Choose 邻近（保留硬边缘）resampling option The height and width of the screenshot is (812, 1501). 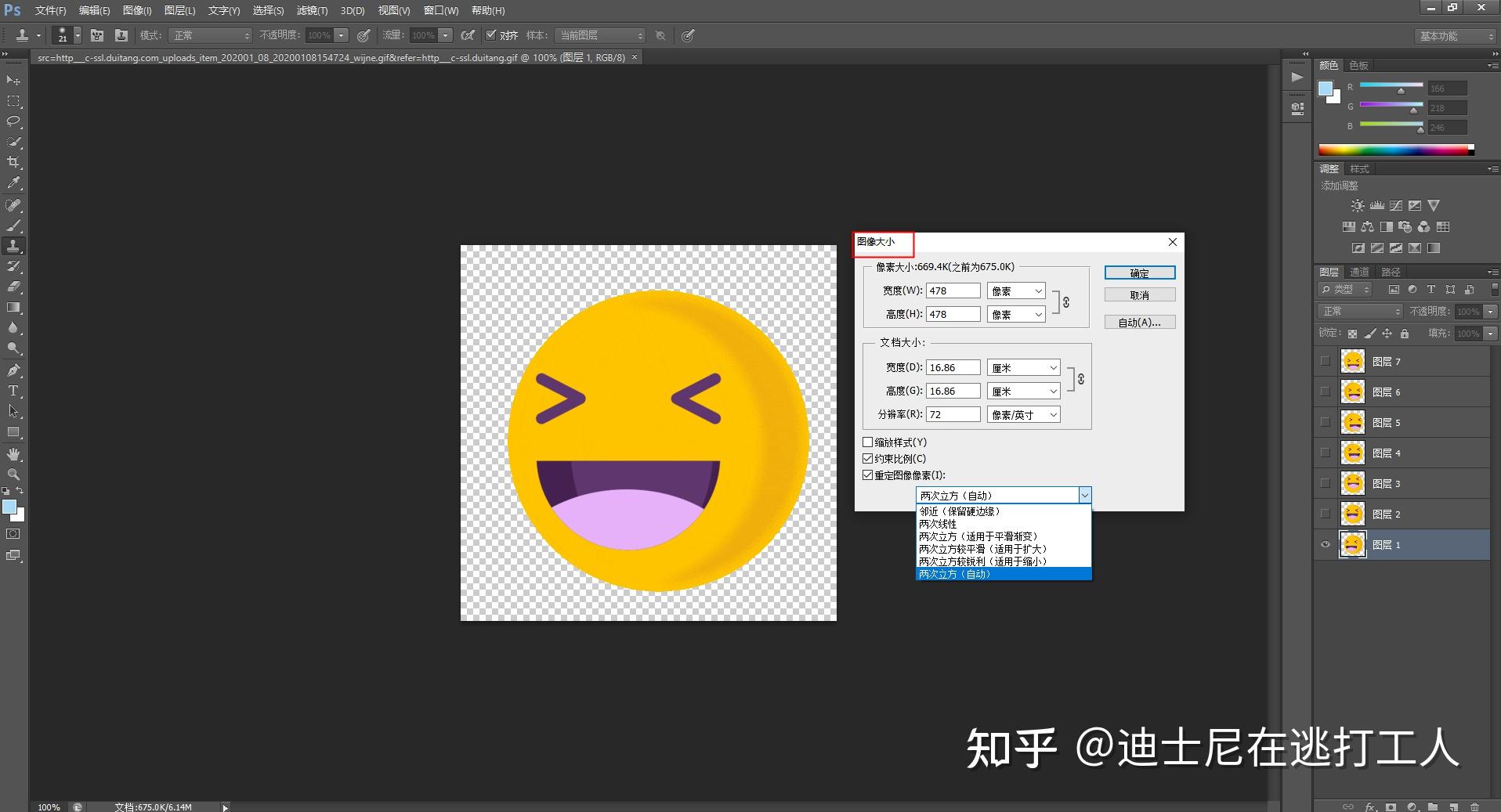tap(960, 511)
